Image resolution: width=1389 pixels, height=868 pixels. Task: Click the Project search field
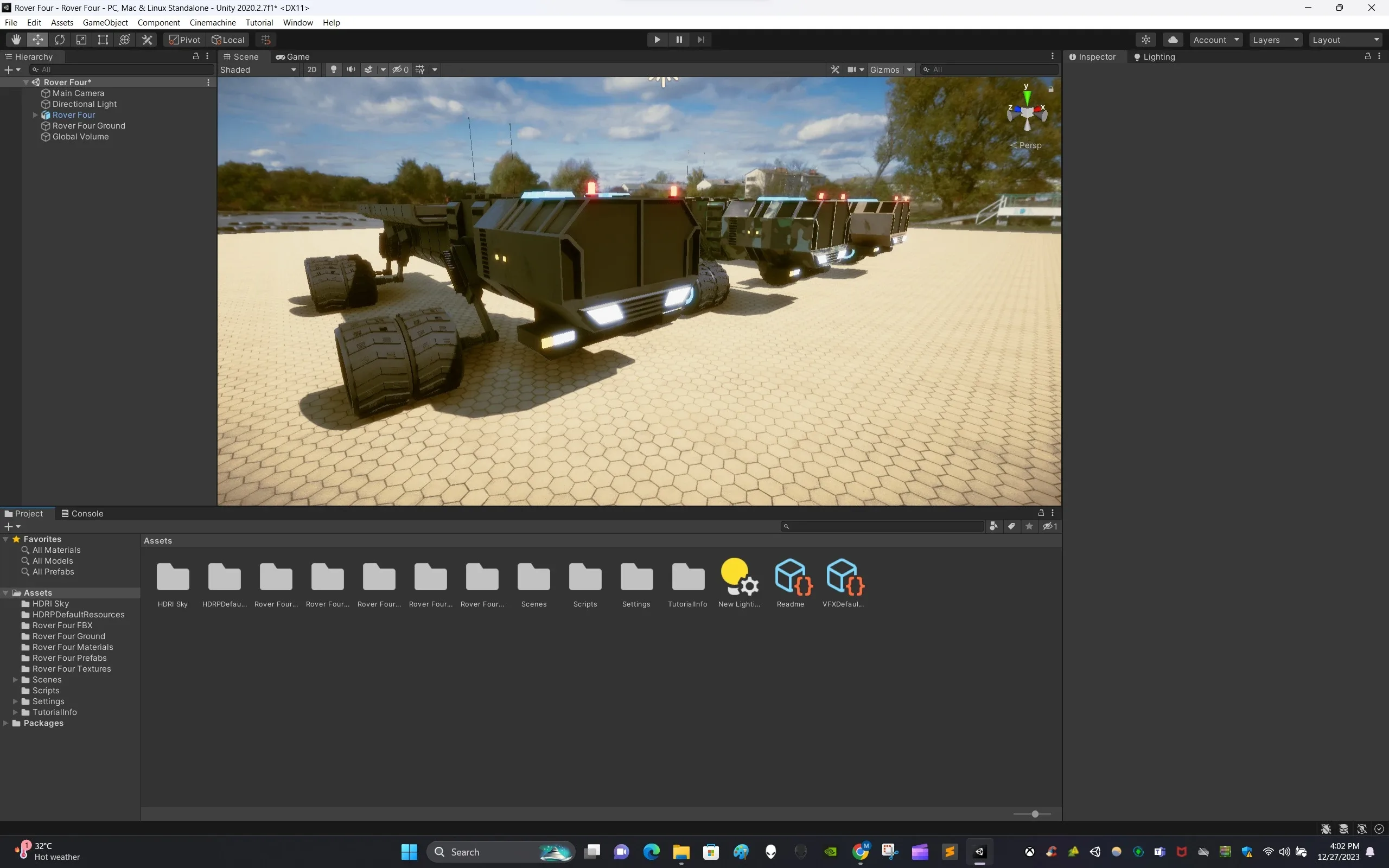(x=883, y=526)
